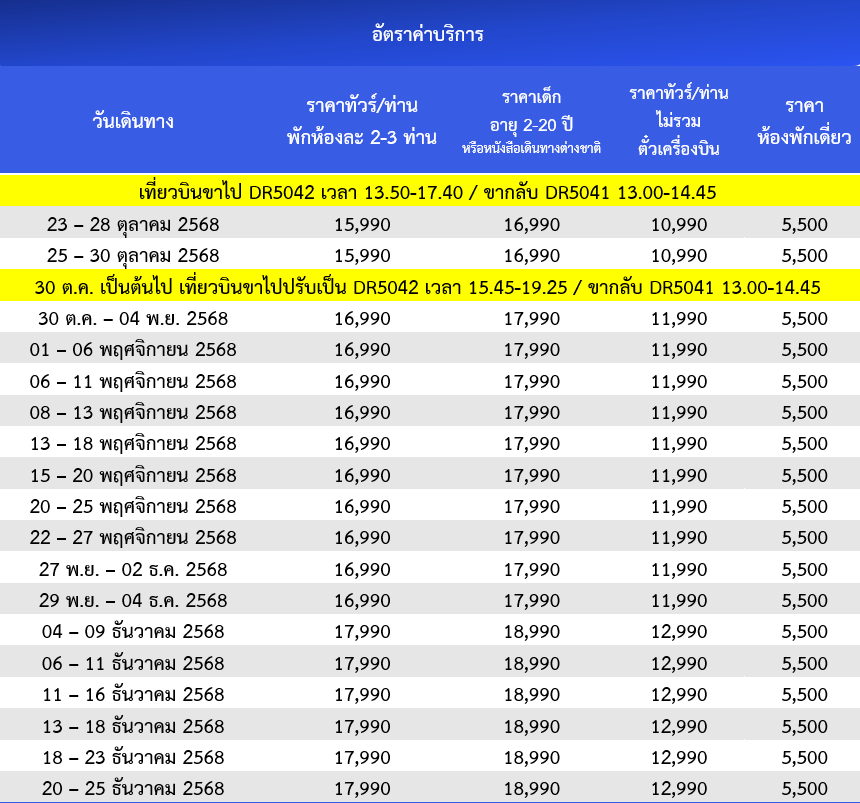
Task: Click the yellow DR5042 13.50-17.40 flight banner
Action: coord(428,191)
